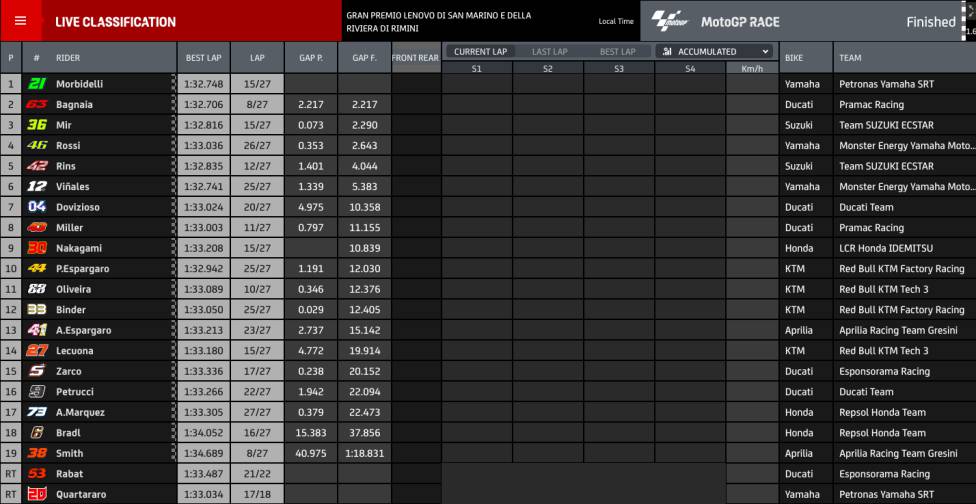The width and height of the screenshot is (976, 504).
Task: Click P.Espargaro's number 44 badge
Action: pos(37,268)
